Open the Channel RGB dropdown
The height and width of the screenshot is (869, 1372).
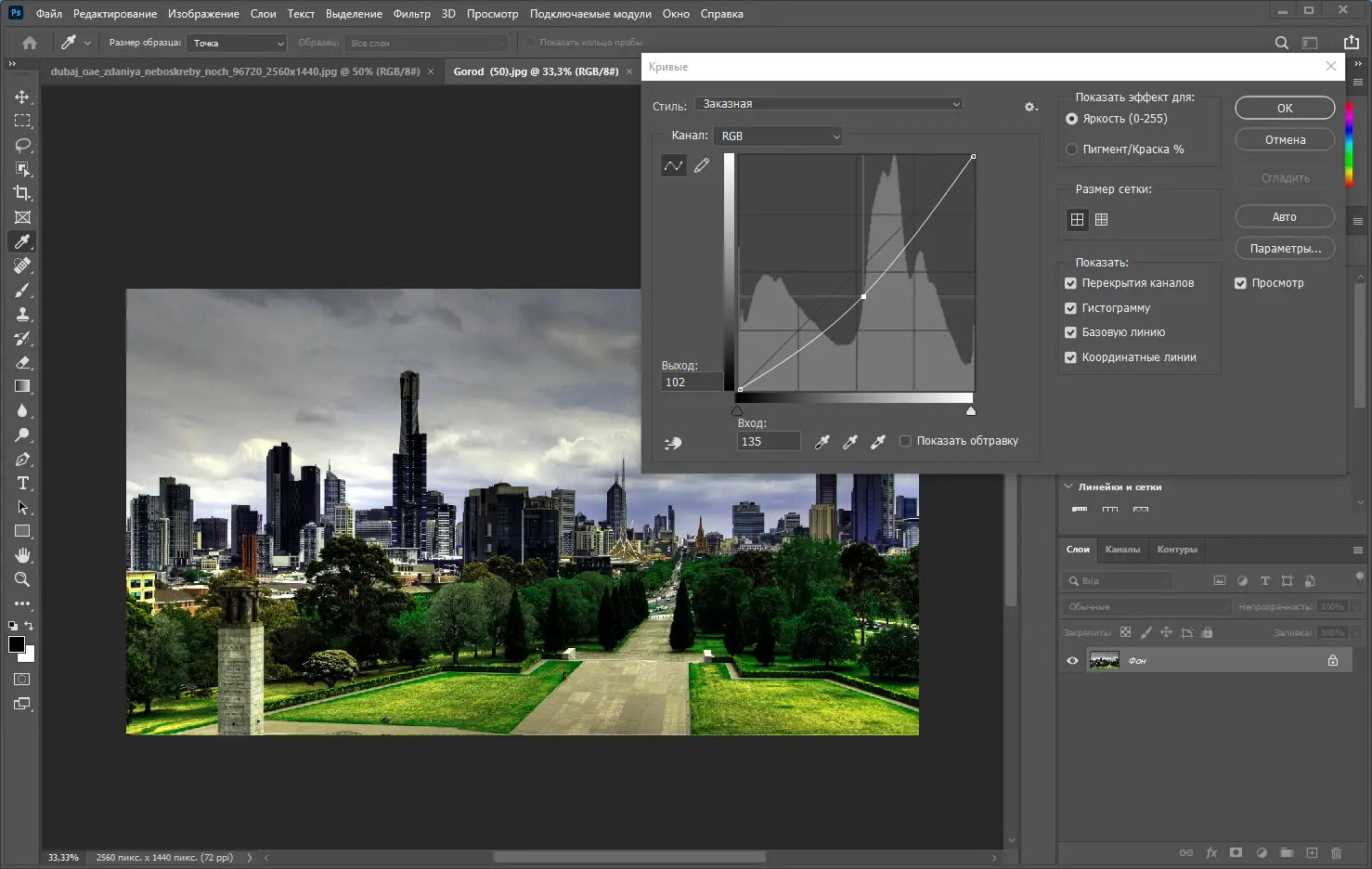[779, 136]
